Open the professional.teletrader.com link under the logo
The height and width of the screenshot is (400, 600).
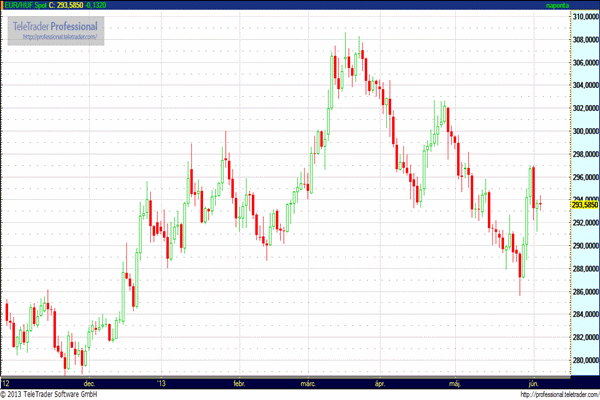click(59, 37)
